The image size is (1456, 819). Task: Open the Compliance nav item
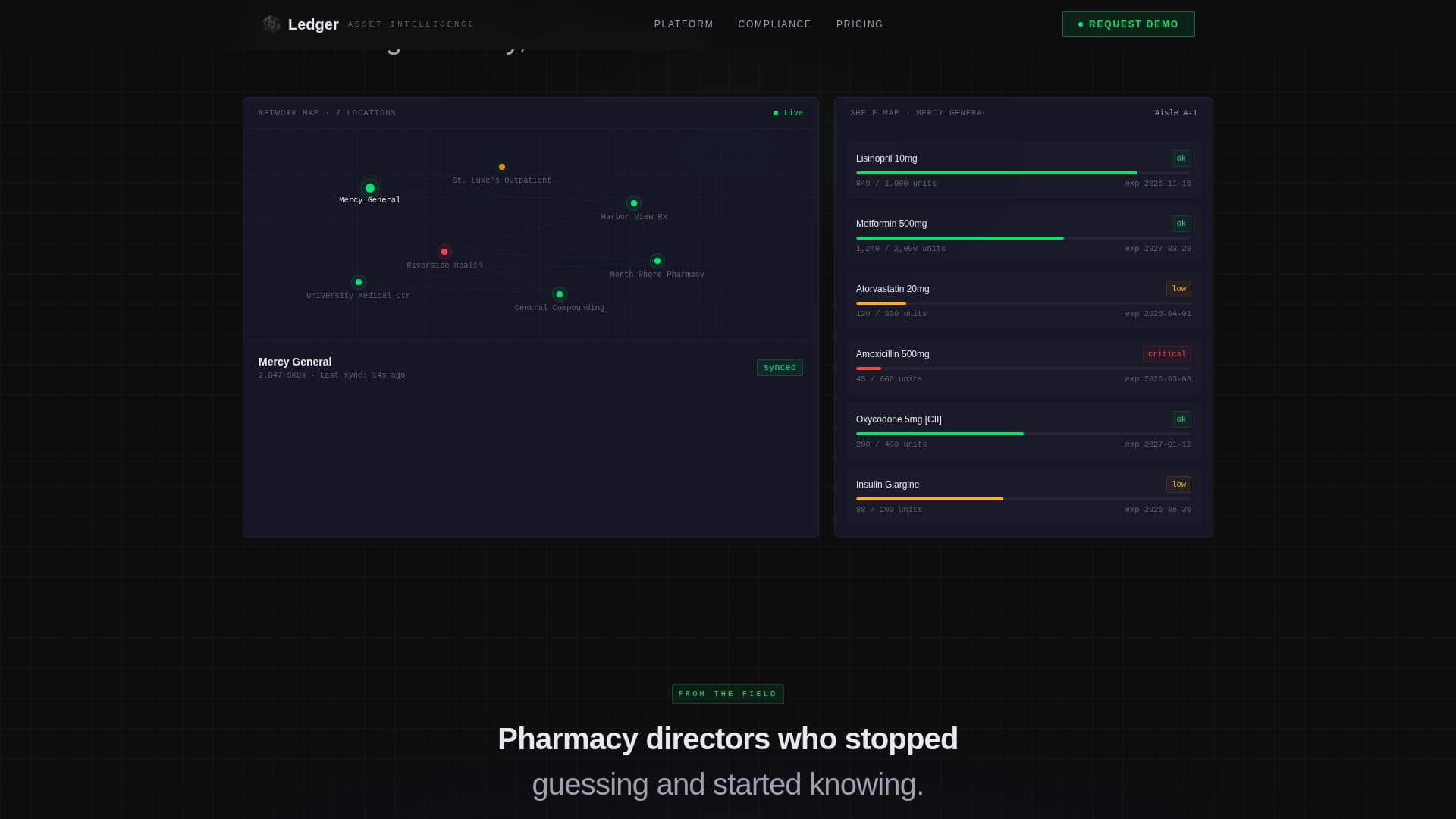click(x=774, y=24)
